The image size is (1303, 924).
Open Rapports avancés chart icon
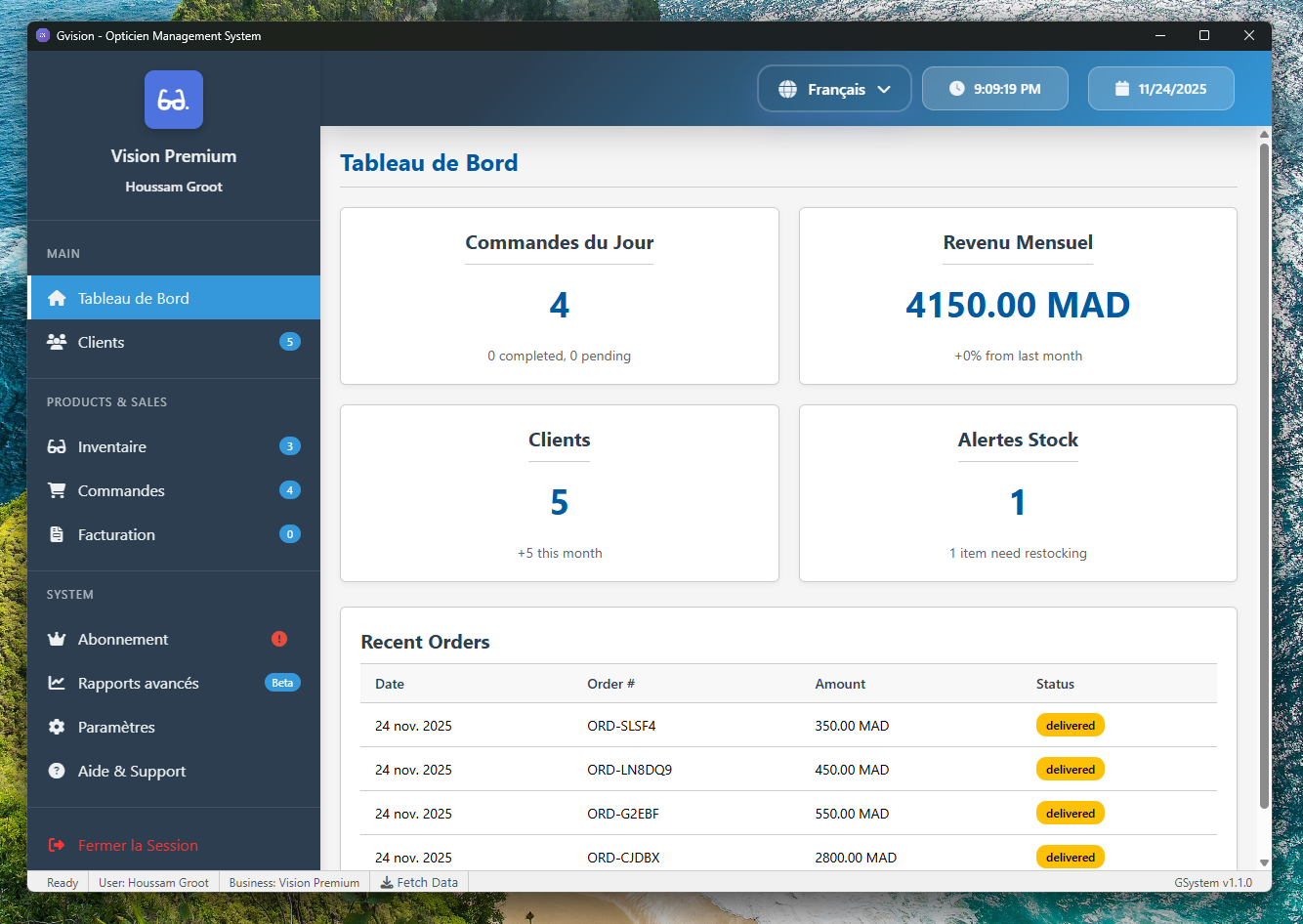pos(57,683)
